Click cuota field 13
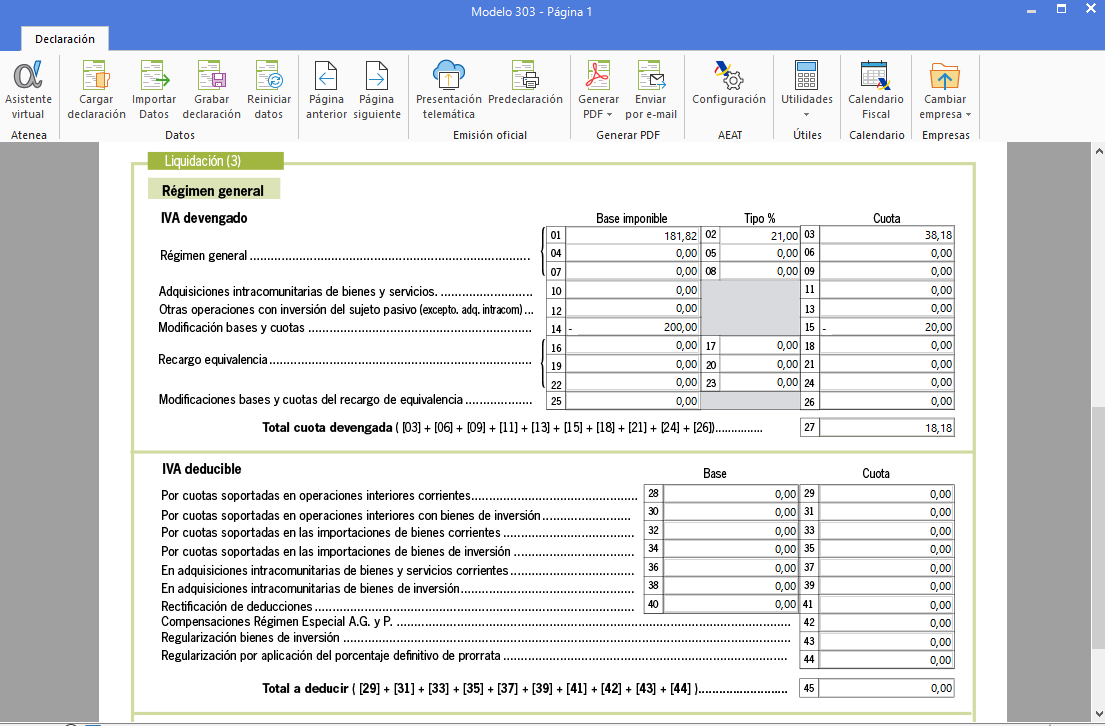Viewport: 1105px width, 726px height. [887, 309]
